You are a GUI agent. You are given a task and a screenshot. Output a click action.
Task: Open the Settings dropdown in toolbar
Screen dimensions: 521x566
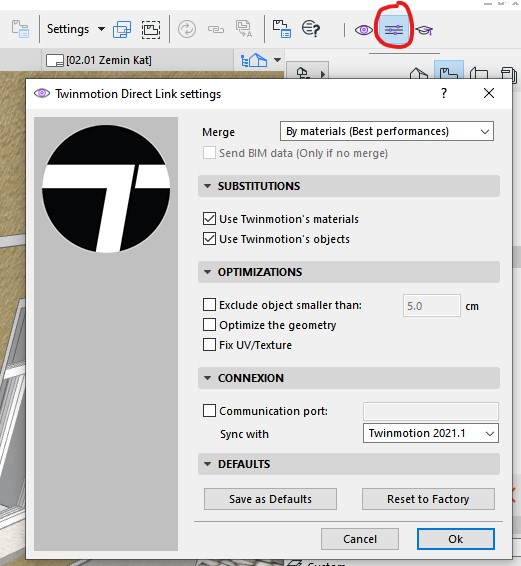[76, 29]
